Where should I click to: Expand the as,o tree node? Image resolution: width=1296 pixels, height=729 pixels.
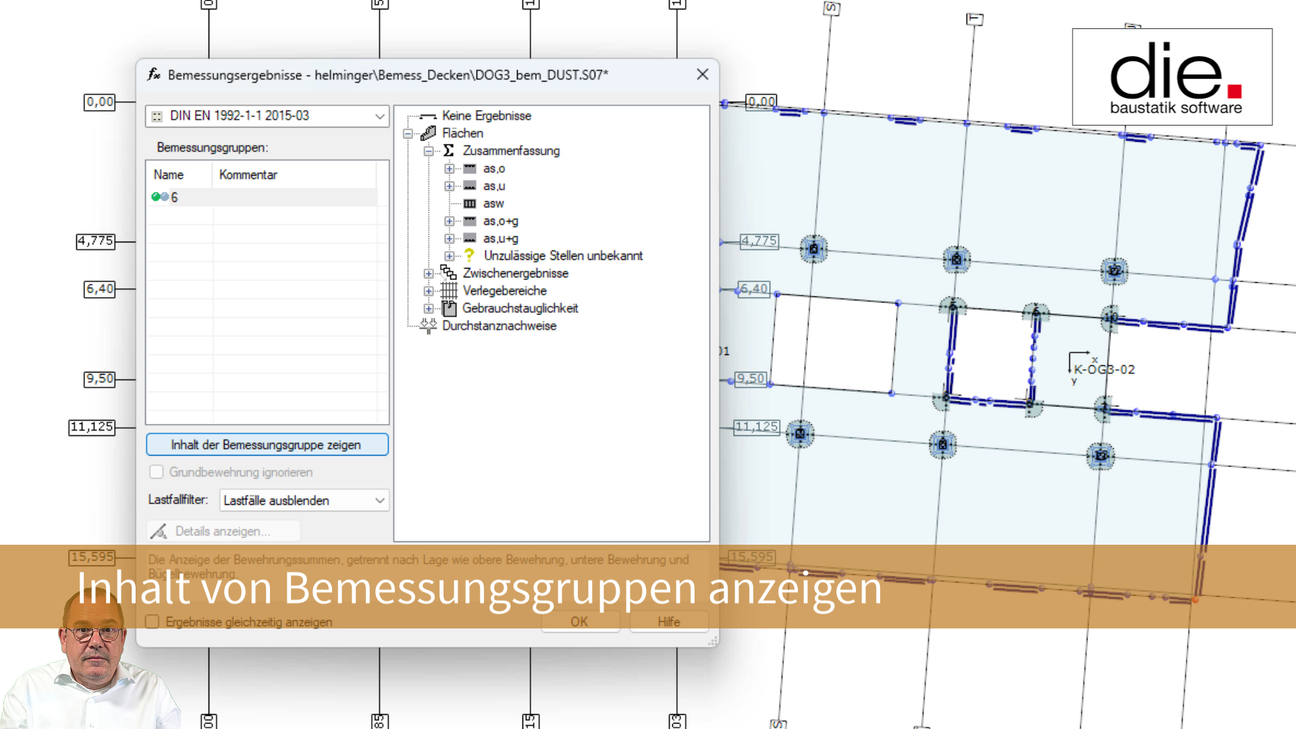(x=449, y=169)
